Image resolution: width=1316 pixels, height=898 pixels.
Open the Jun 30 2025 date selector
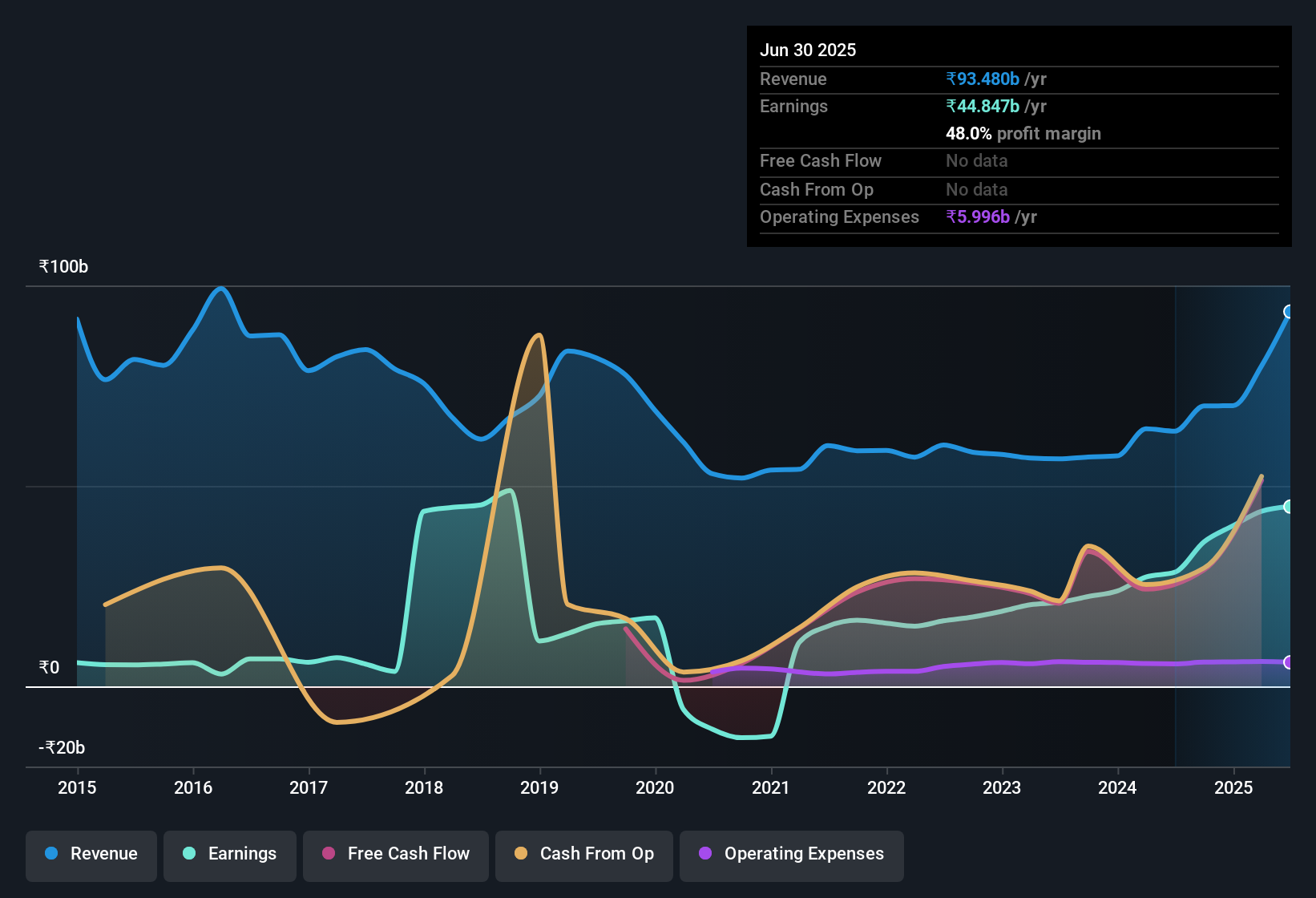pyautogui.click(x=808, y=50)
